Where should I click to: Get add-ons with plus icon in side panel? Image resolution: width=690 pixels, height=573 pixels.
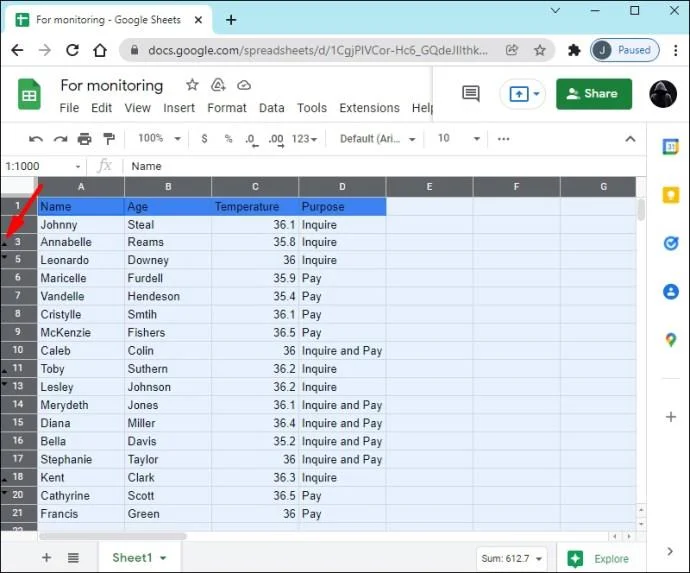click(x=671, y=417)
